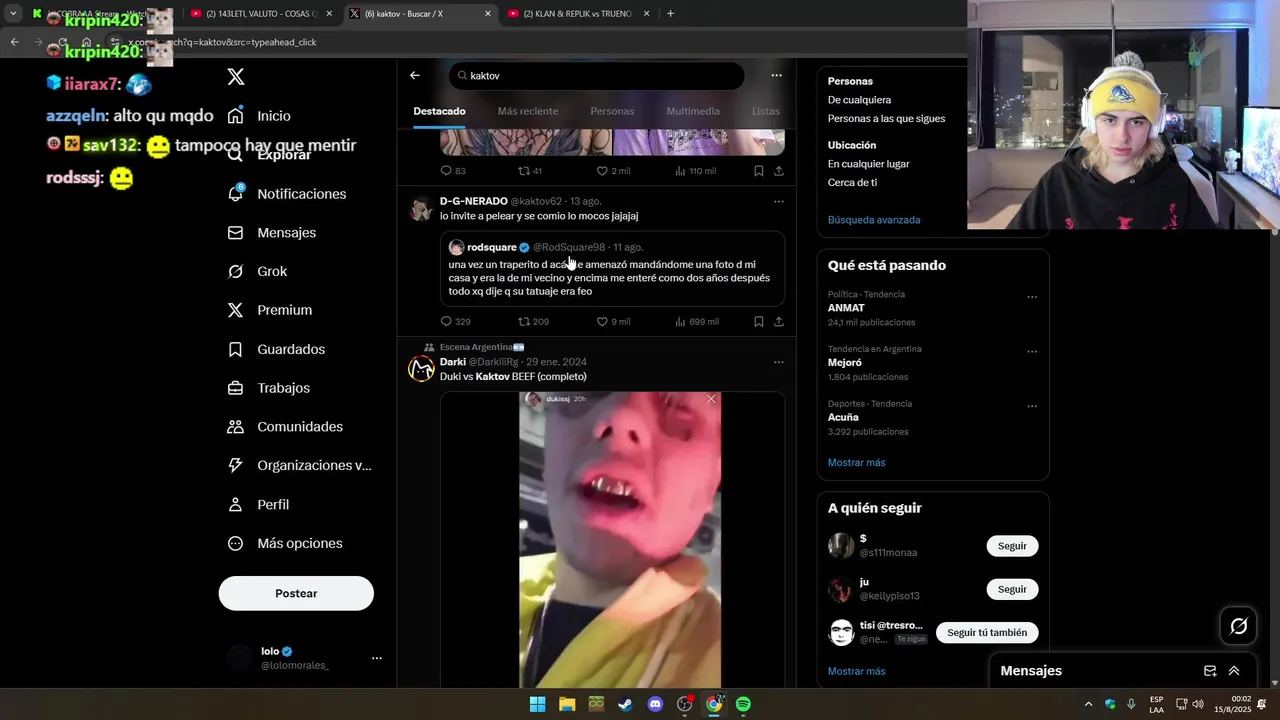The width and height of the screenshot is (1280, 720).
Task: Open the X logo home icon
Action: pos(236,77)
